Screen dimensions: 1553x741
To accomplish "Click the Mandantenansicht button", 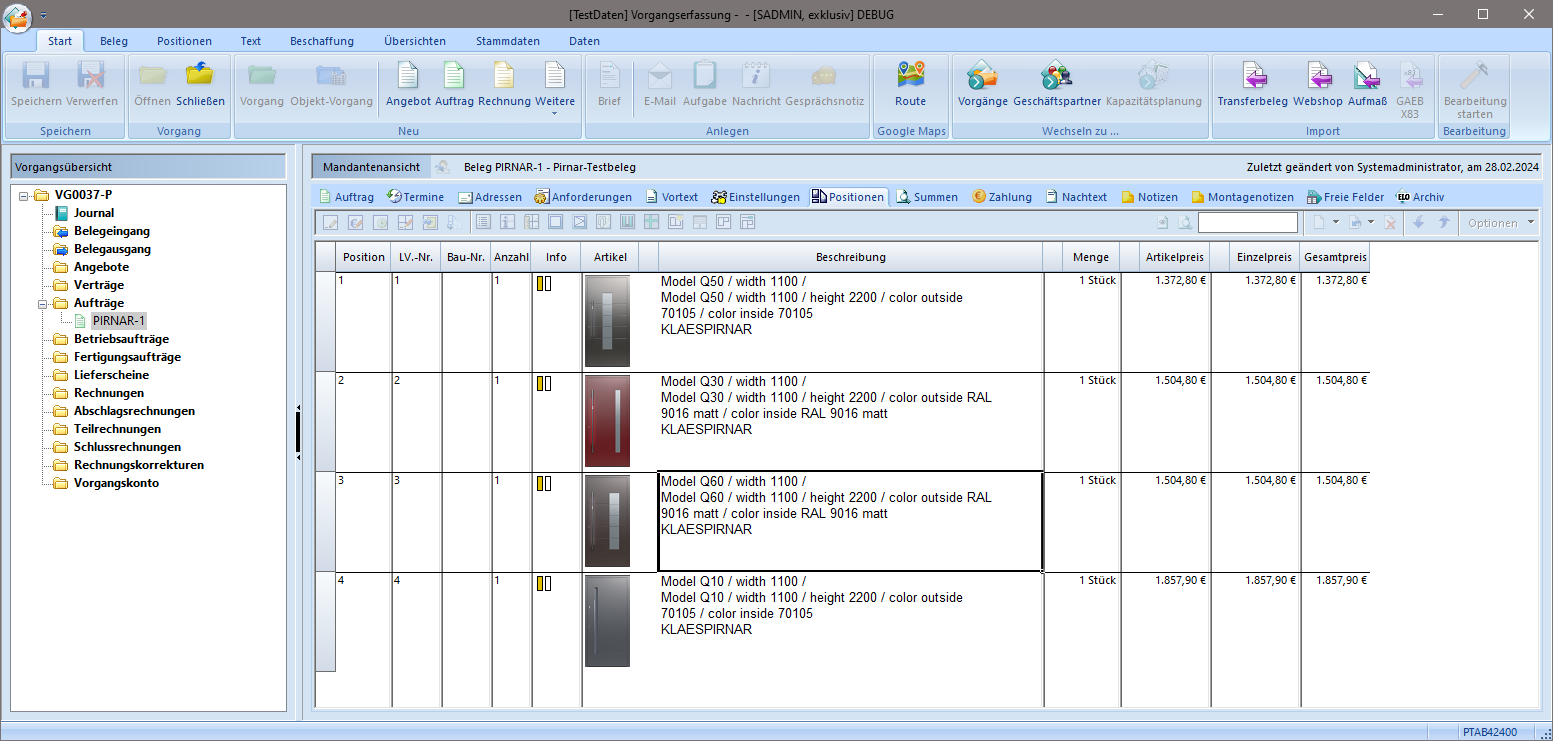I will pos(371,167).
